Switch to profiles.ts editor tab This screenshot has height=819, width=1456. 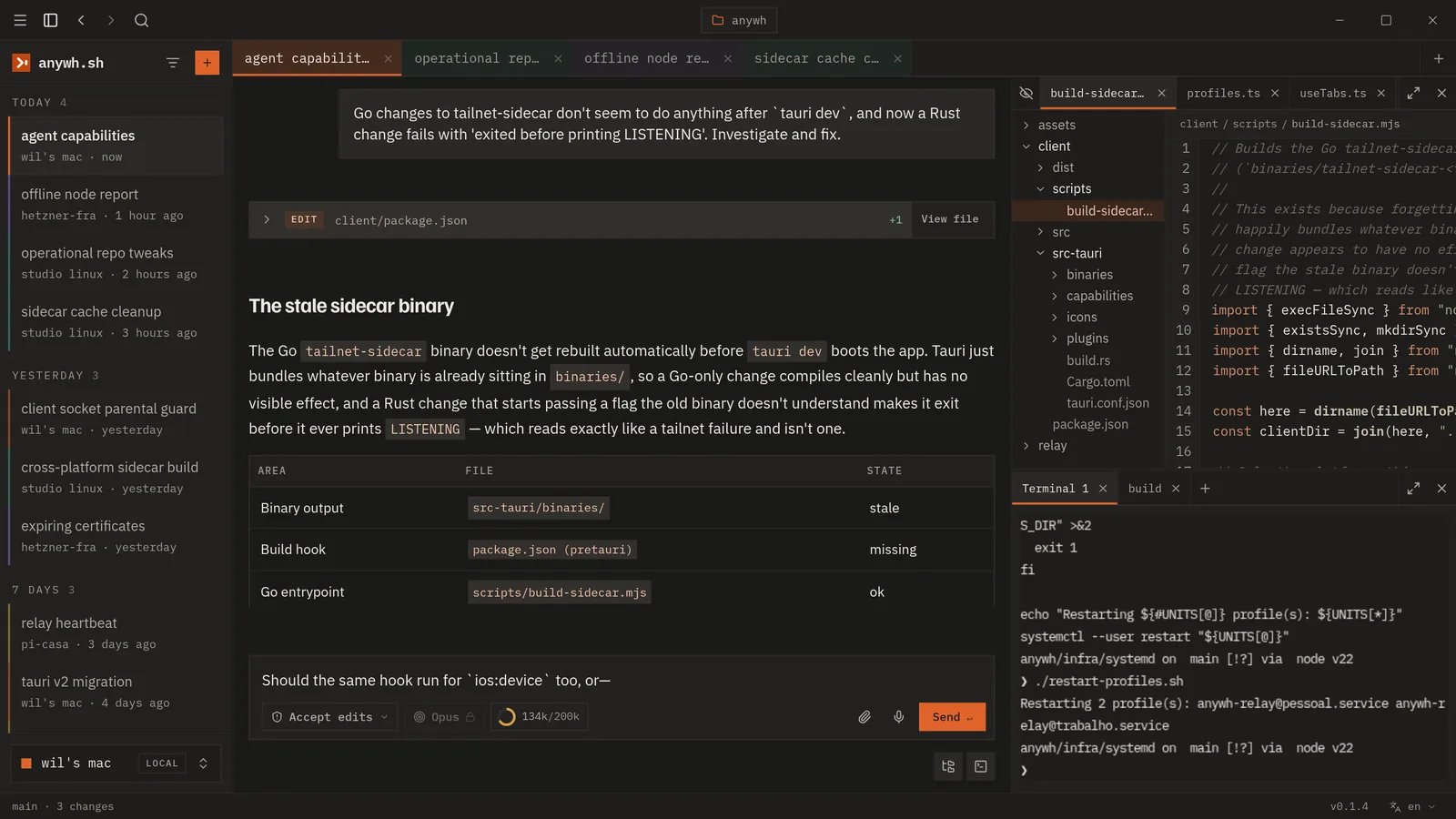coord(1223,93)
